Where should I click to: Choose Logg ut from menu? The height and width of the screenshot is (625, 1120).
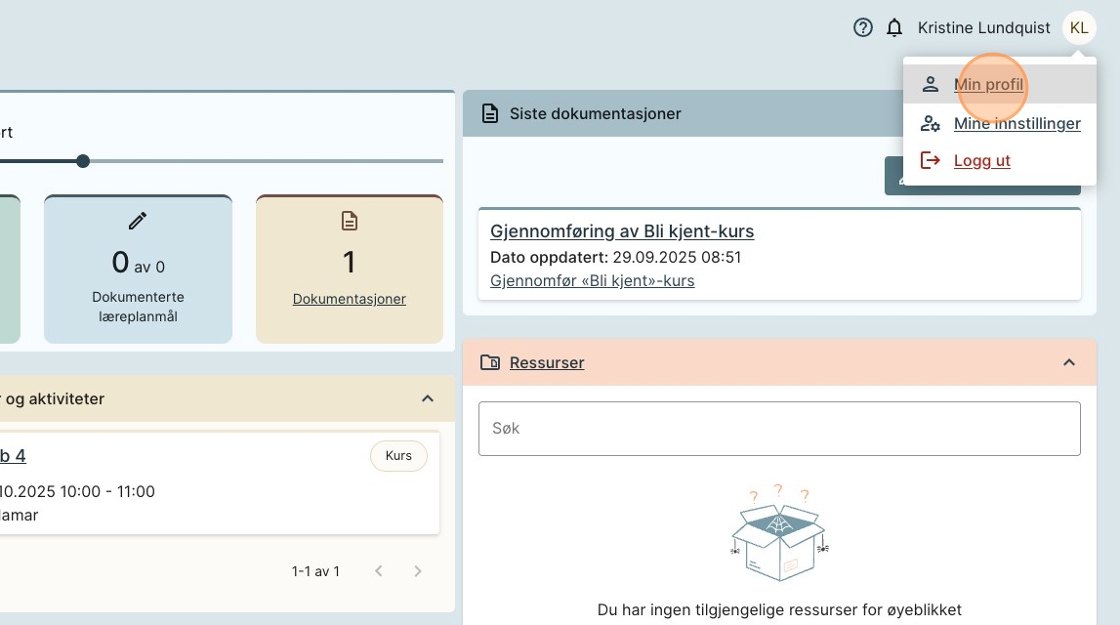click(981, 160)
